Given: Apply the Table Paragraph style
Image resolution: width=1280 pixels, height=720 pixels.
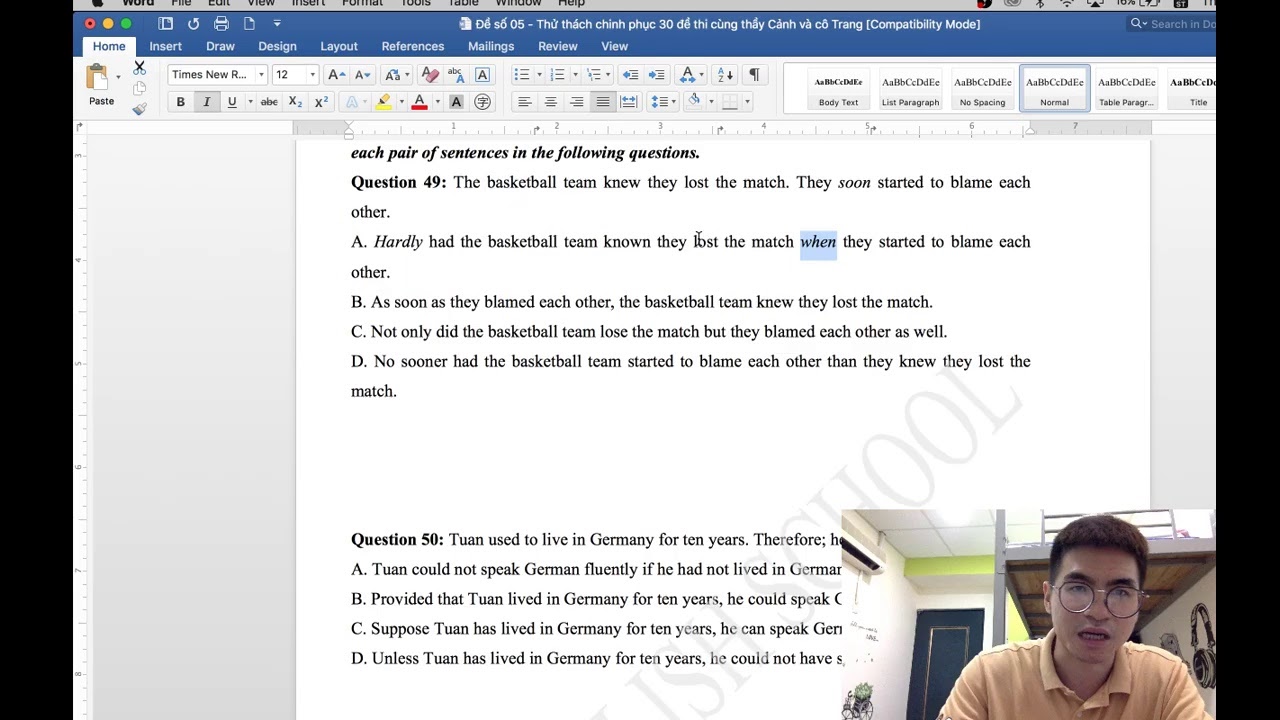Looking at the screenshot, I should 1126,89.
